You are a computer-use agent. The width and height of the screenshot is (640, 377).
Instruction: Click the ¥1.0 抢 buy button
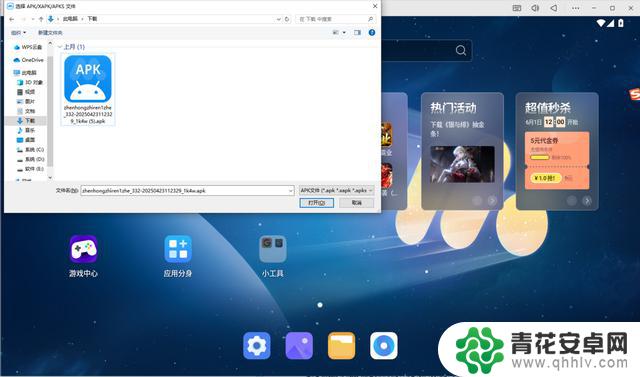tap(546, 178)
